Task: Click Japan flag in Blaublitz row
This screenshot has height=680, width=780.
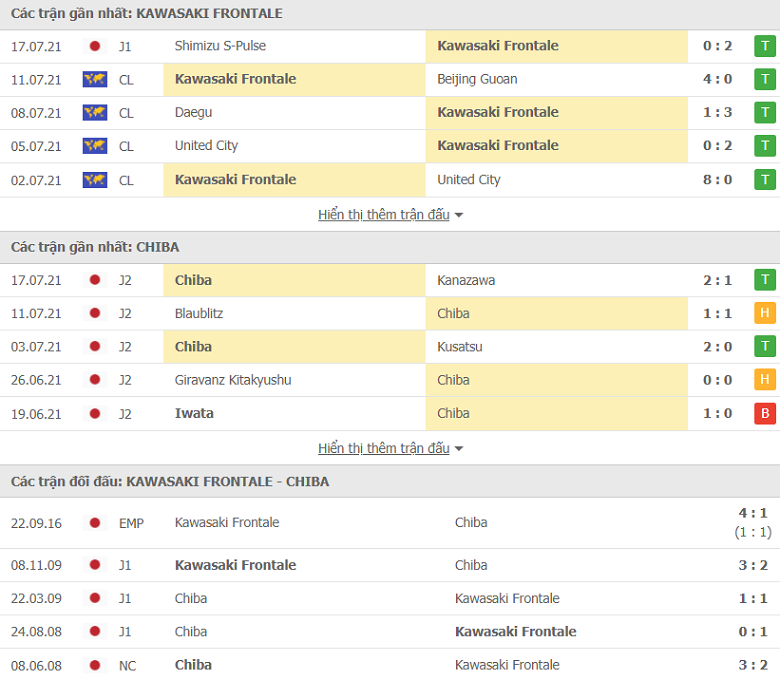Action: (x=95, y=313)
